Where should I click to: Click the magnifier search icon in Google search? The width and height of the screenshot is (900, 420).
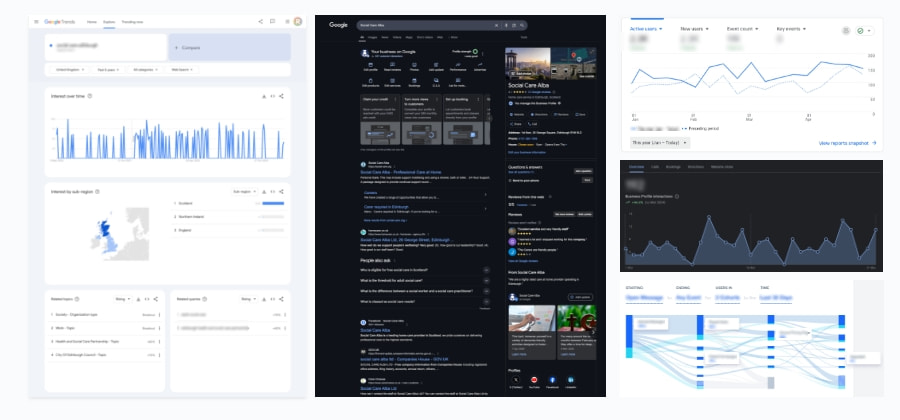tap(522, 25)
